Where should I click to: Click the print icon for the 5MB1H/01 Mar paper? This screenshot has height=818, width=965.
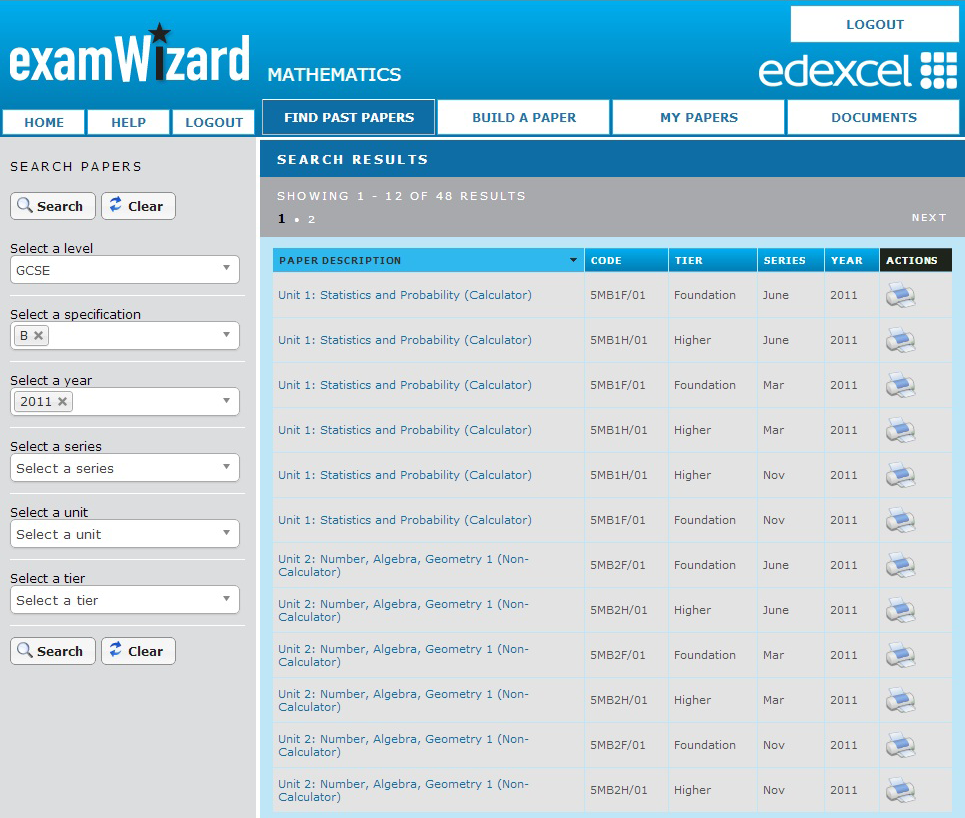[900, 430]
